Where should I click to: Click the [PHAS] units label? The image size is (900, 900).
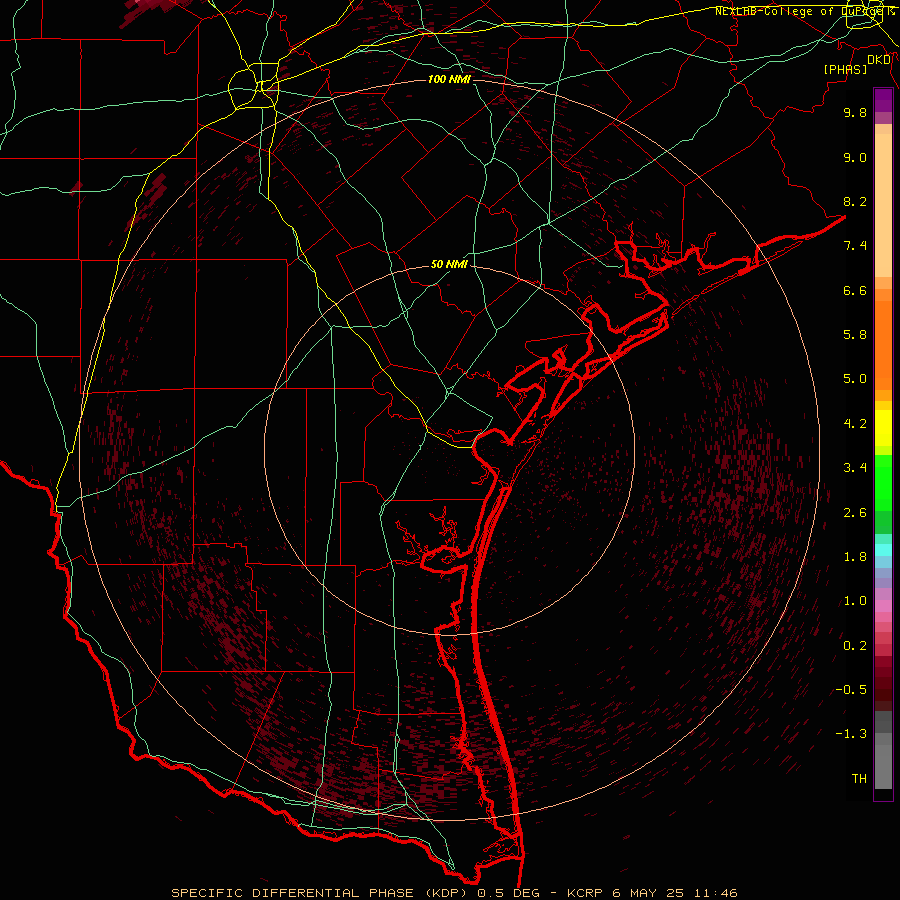click(x=845, y=69)
